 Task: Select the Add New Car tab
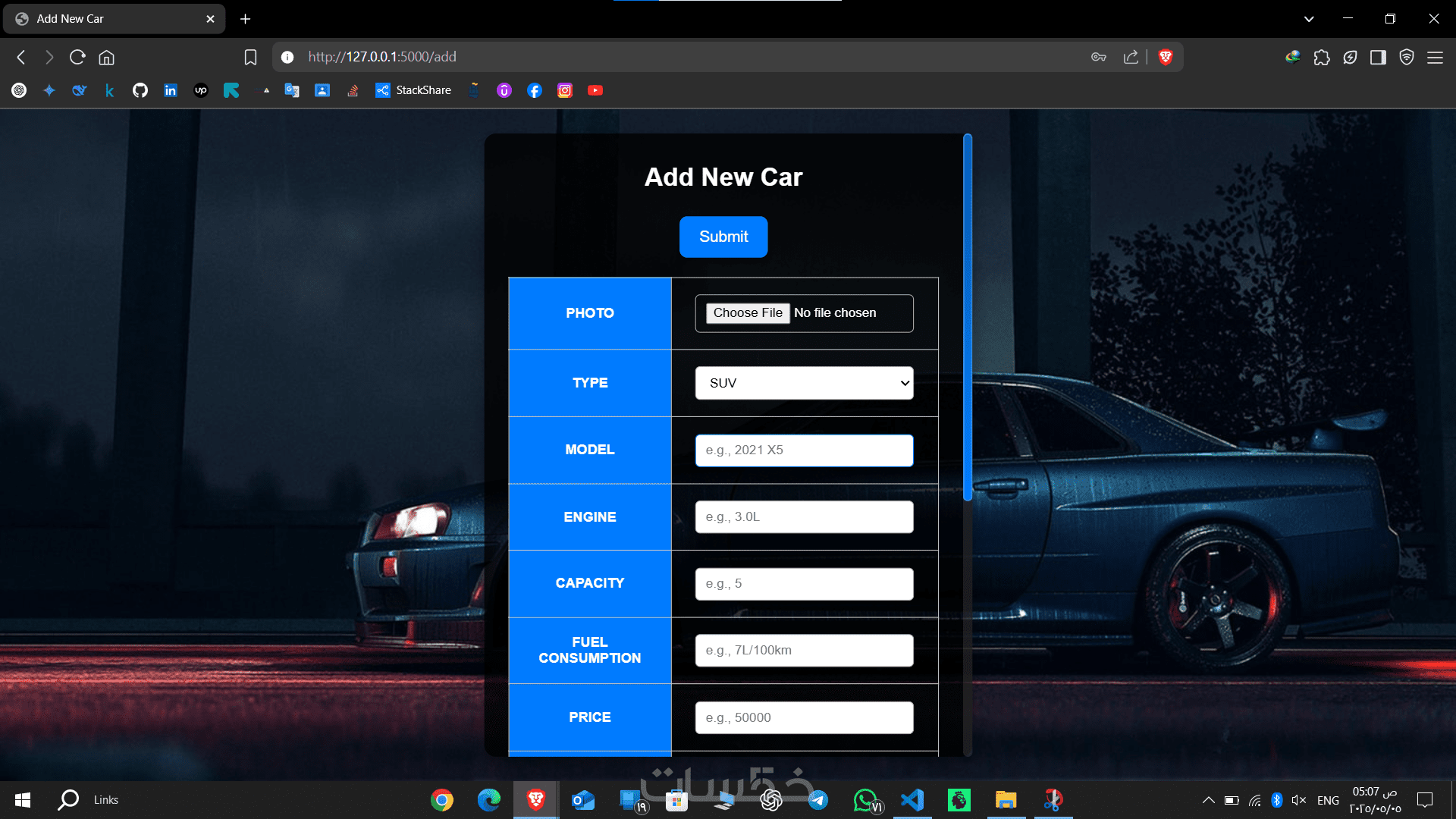coord(106,19)
